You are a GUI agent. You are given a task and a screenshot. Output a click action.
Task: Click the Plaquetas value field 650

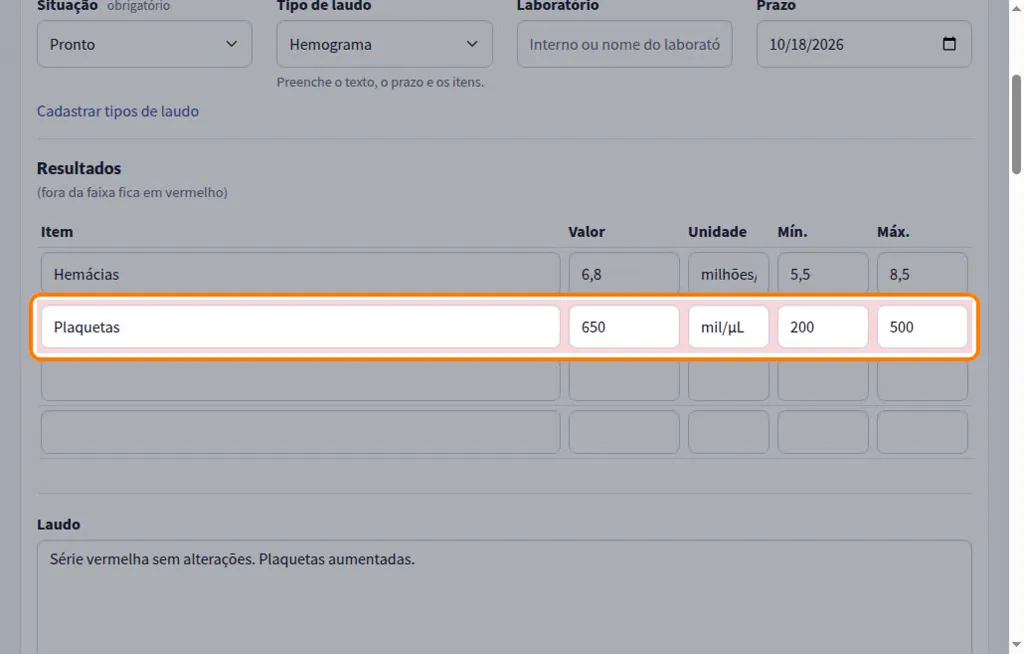point(624,327)
